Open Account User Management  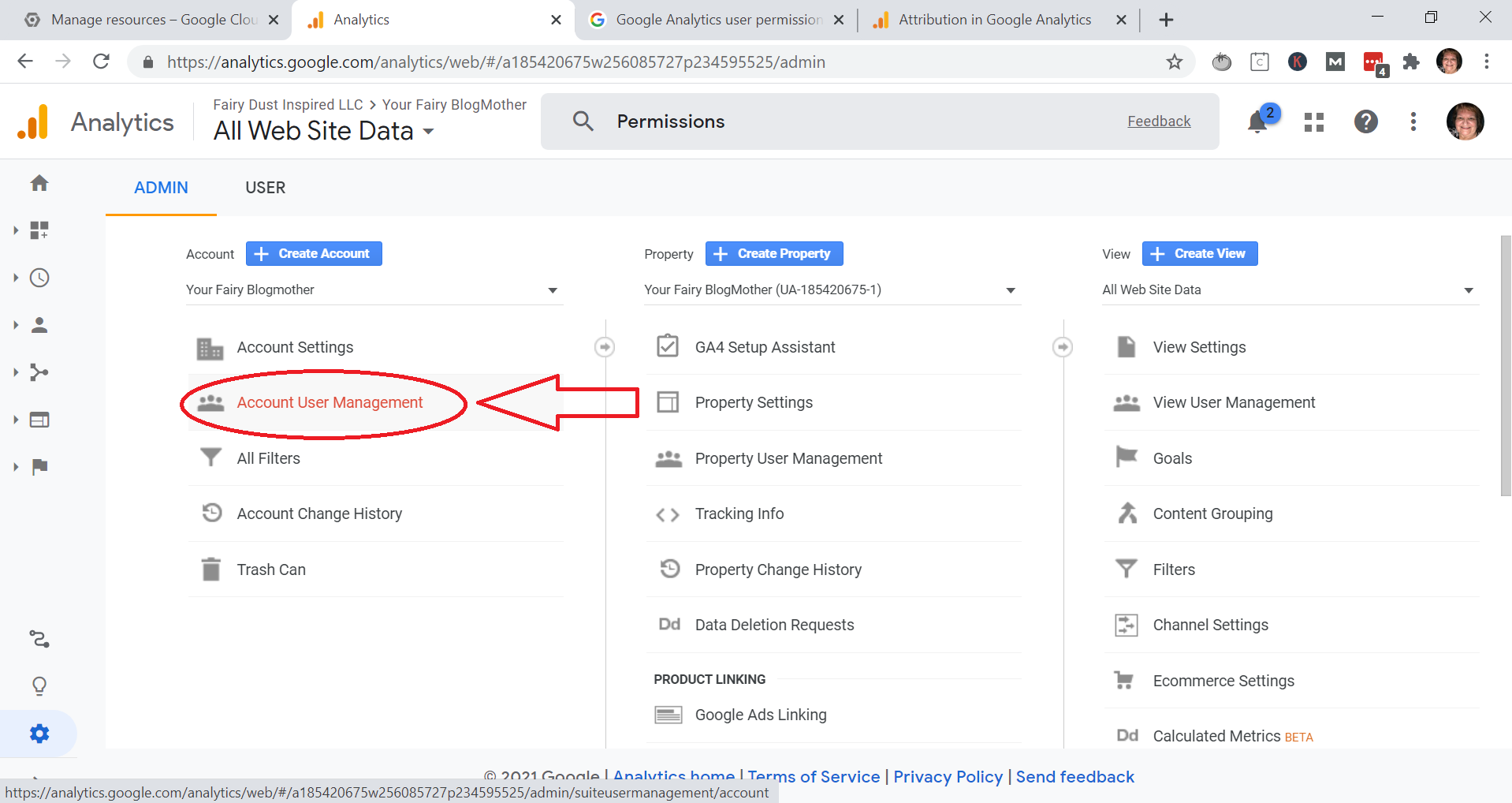pos(330,402)
